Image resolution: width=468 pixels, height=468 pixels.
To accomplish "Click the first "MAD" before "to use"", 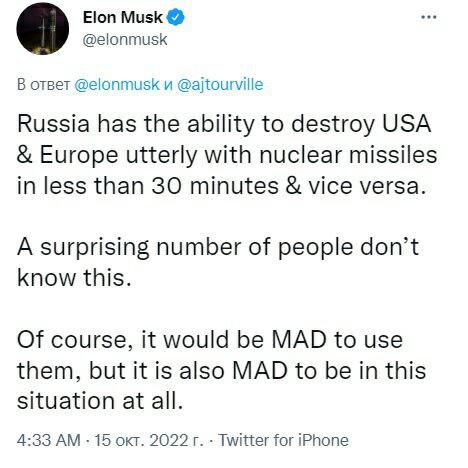I will (x=299, y=340).
